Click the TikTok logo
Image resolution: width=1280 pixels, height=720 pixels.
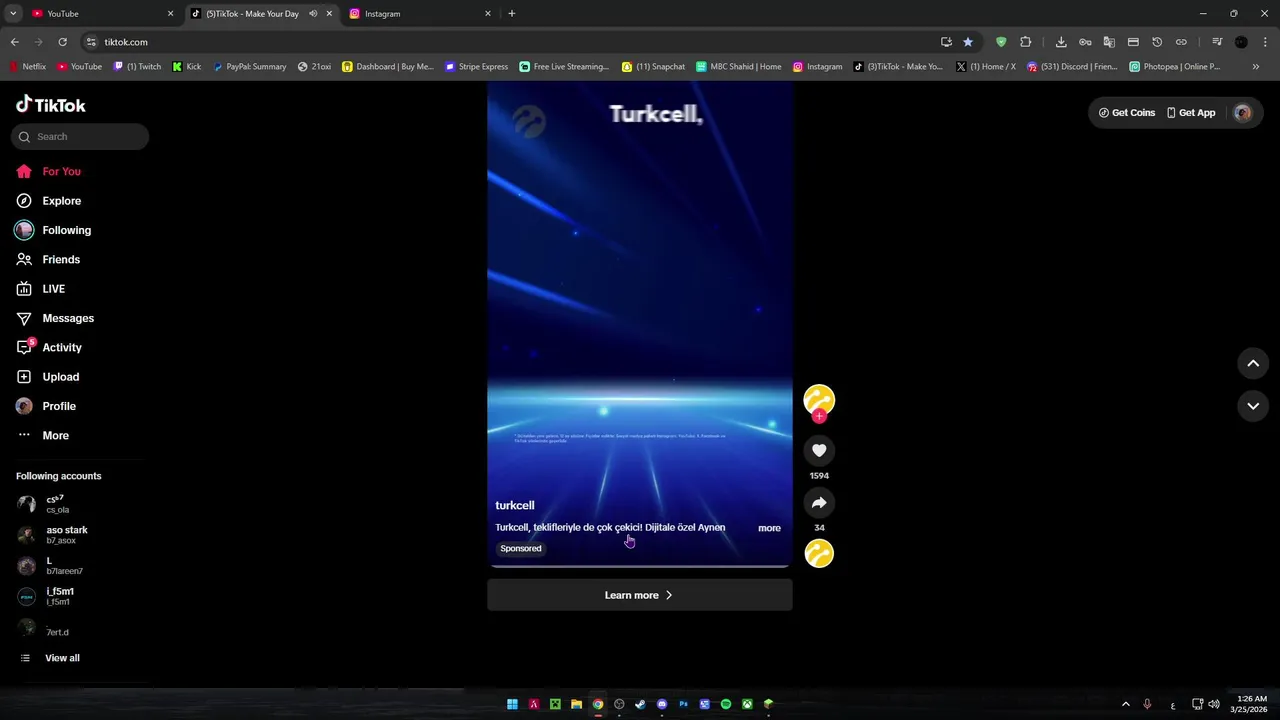coord(51,105)
